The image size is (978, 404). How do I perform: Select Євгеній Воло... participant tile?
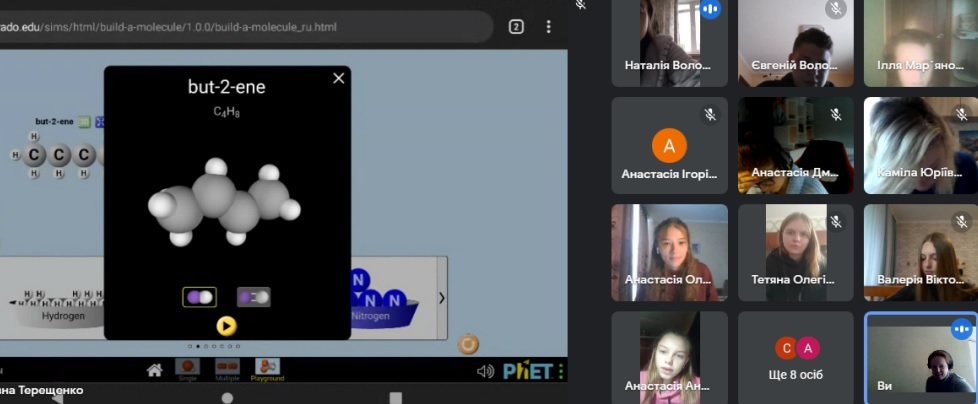795,43
